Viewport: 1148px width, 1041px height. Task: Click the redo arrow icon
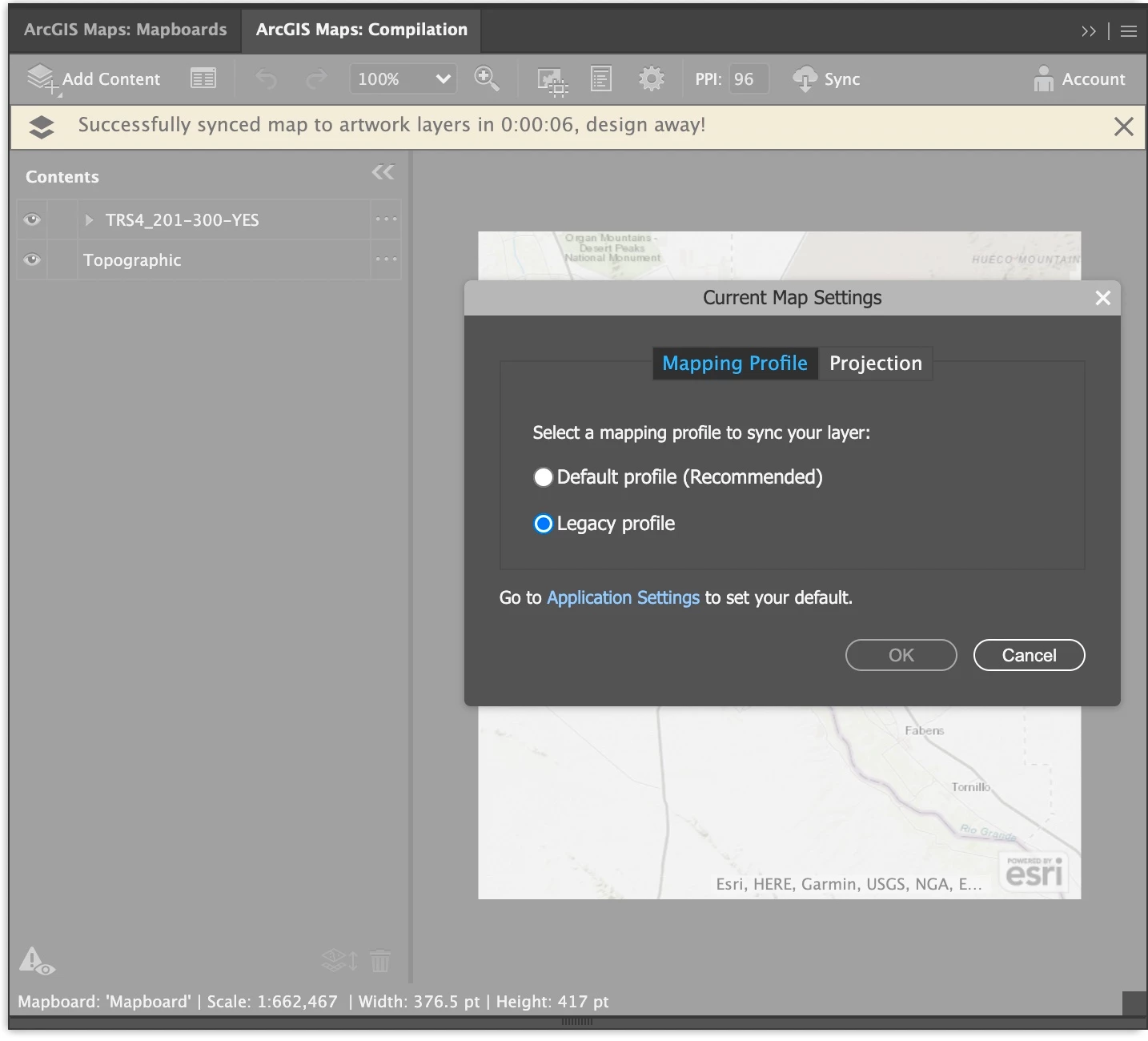317,78
